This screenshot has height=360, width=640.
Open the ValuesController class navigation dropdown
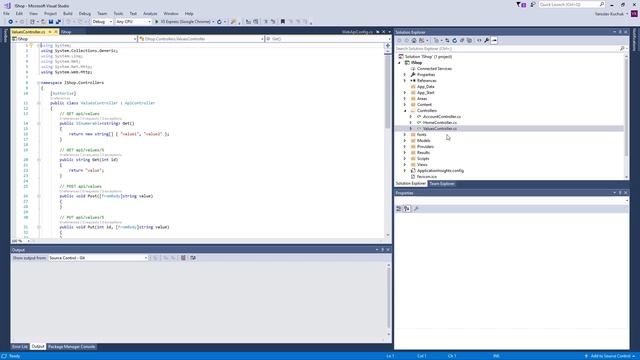click(x=201, y=39)
